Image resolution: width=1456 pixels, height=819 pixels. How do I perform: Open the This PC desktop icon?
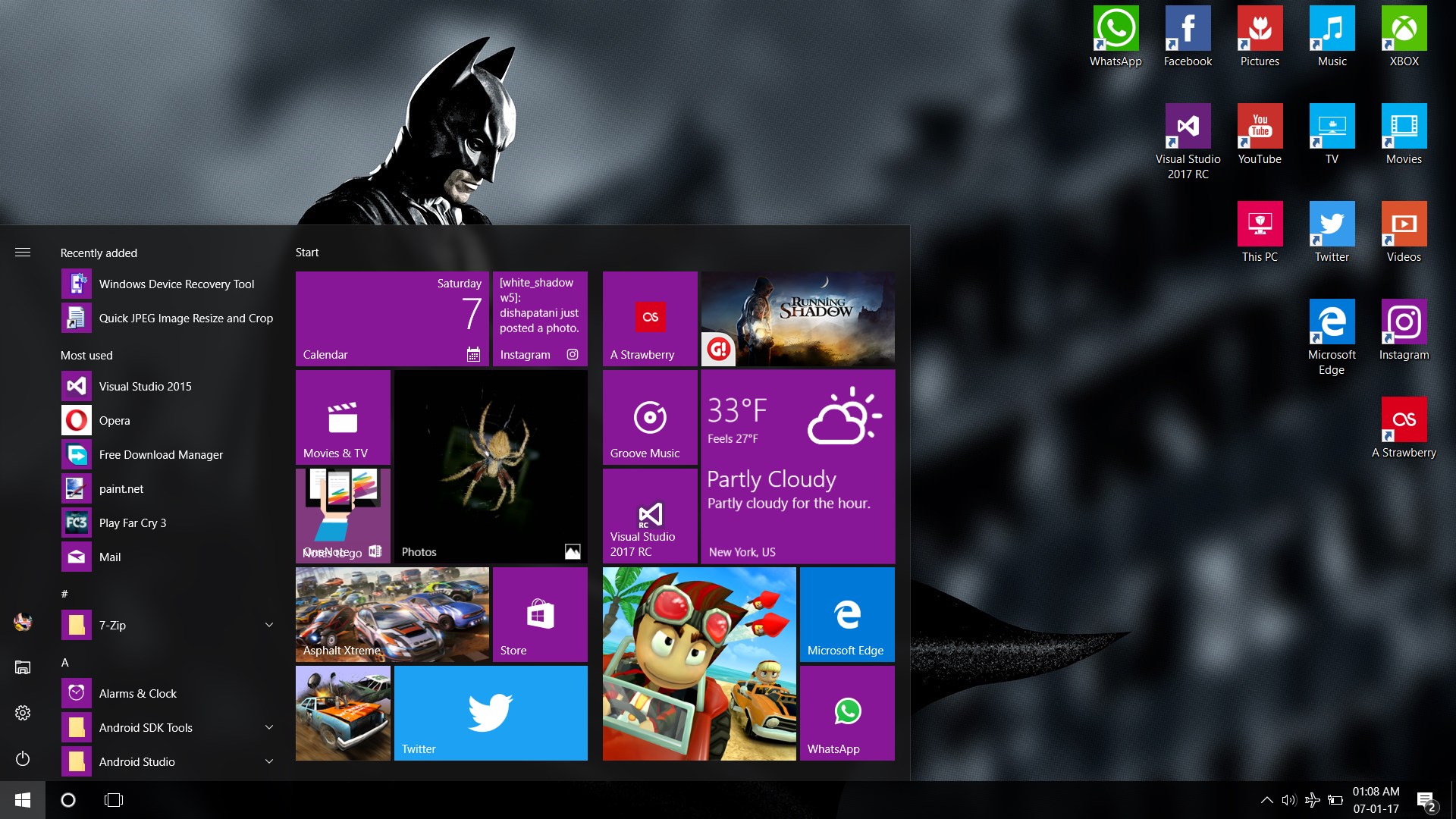(1260, 226)
